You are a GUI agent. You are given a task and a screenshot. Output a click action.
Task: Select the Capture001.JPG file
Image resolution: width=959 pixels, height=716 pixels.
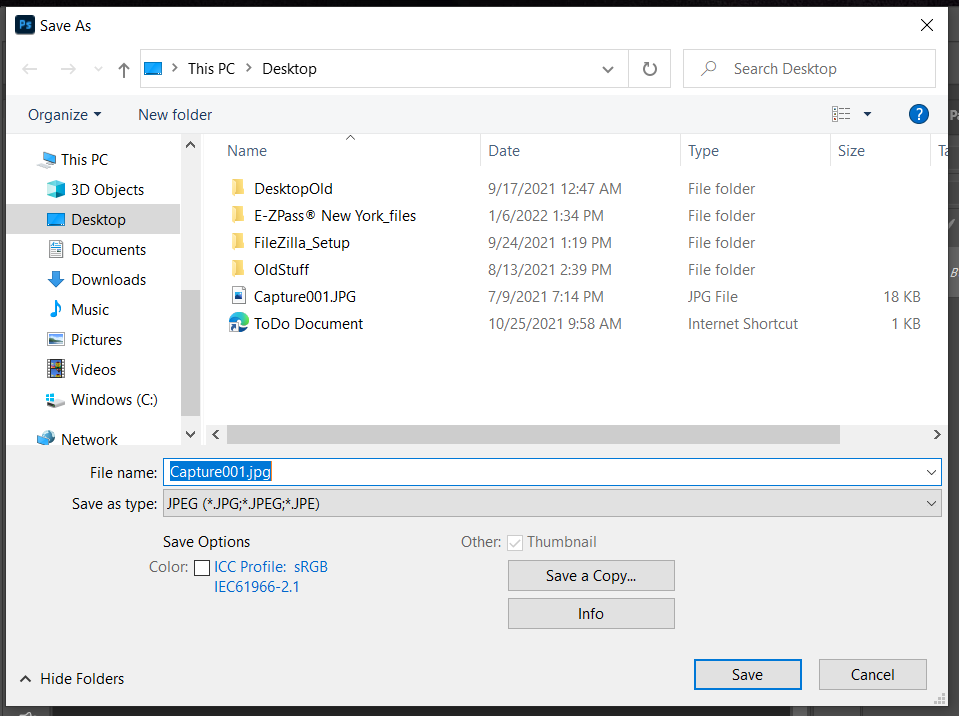(304, 297)
